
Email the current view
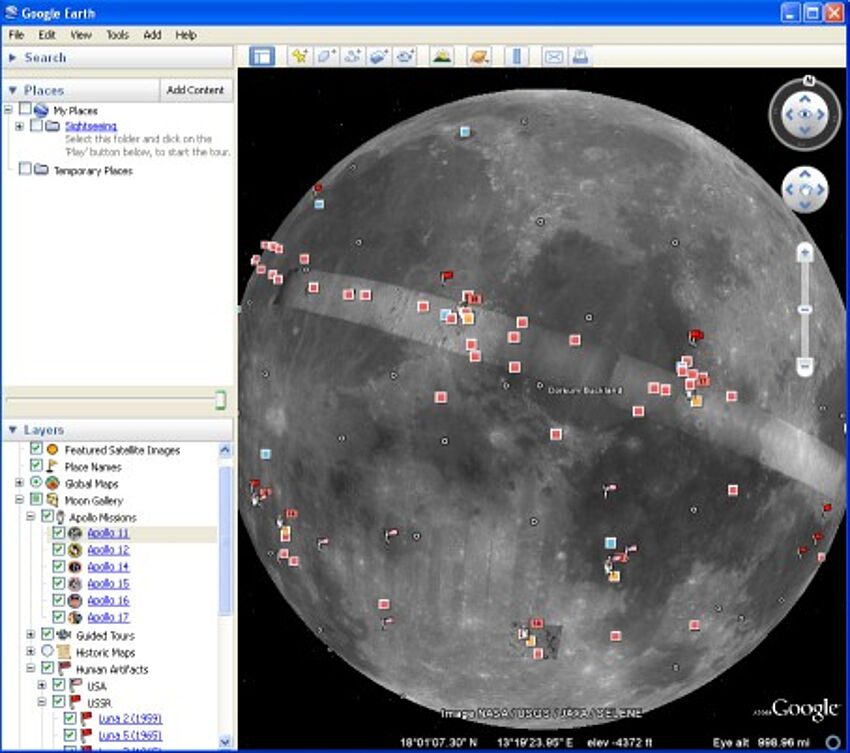[553, 56]
